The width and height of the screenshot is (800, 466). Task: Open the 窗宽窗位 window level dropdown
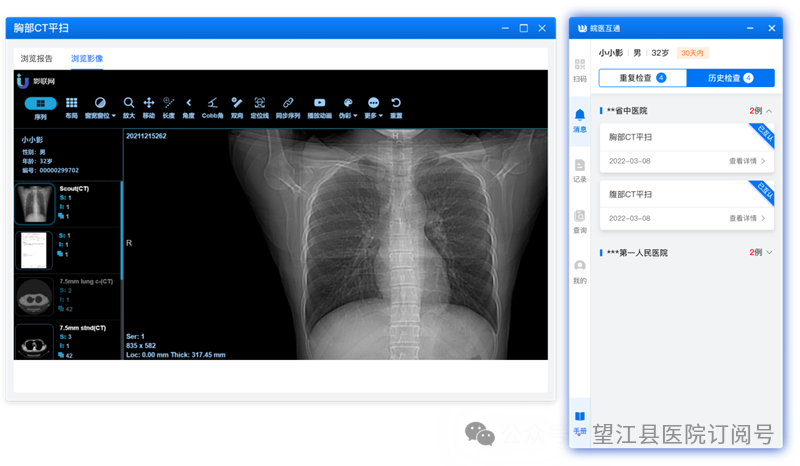point(100,108)
